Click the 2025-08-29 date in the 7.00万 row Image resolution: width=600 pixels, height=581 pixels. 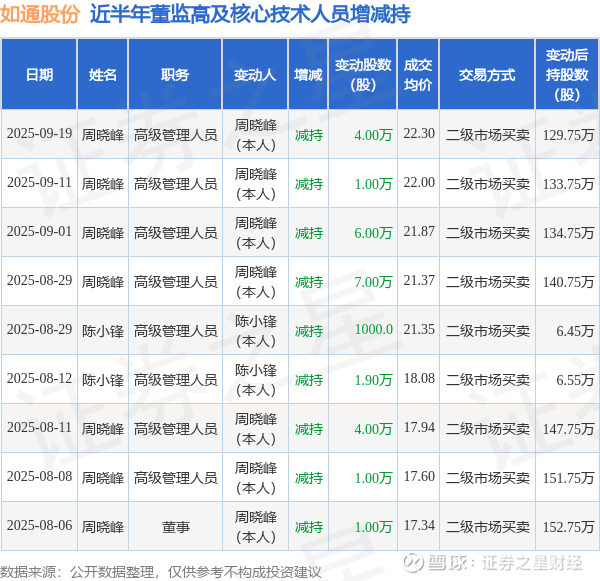pos(39,281)
